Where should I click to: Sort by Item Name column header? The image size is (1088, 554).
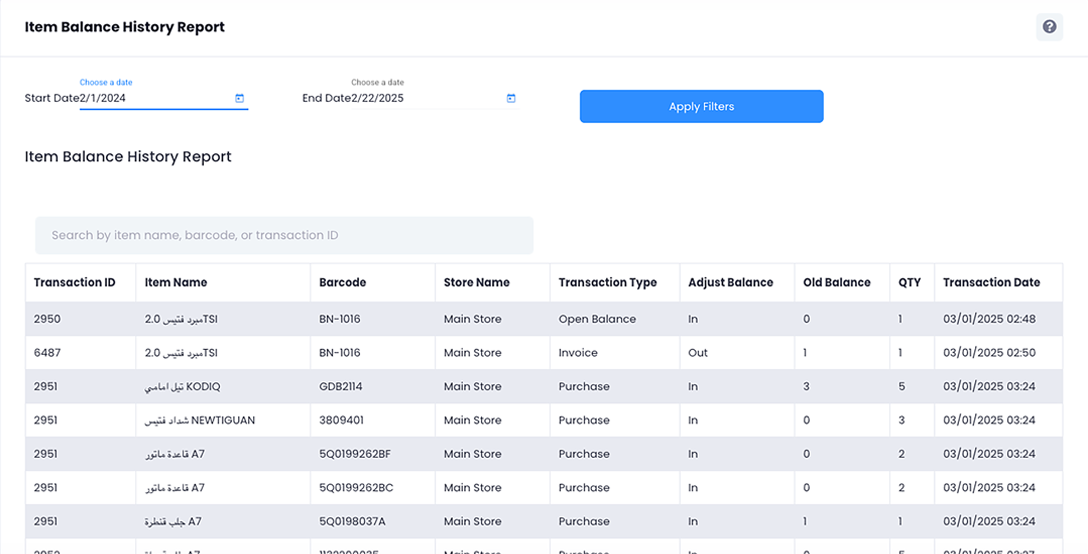176,283
